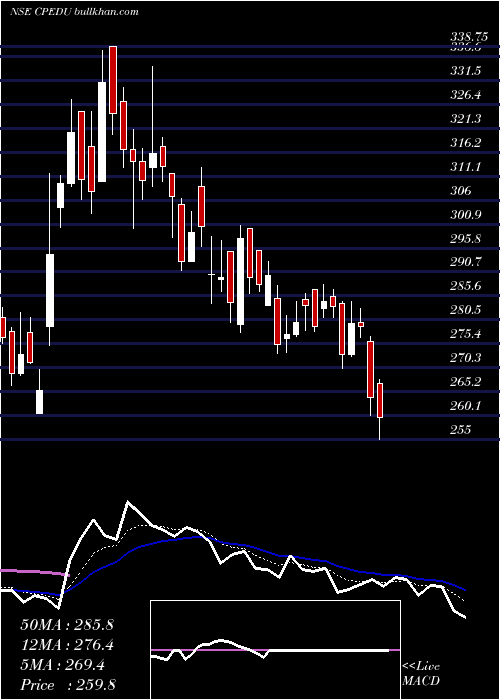
Task: Select the 295.8 price axis label
Action: tap(466, 239)
